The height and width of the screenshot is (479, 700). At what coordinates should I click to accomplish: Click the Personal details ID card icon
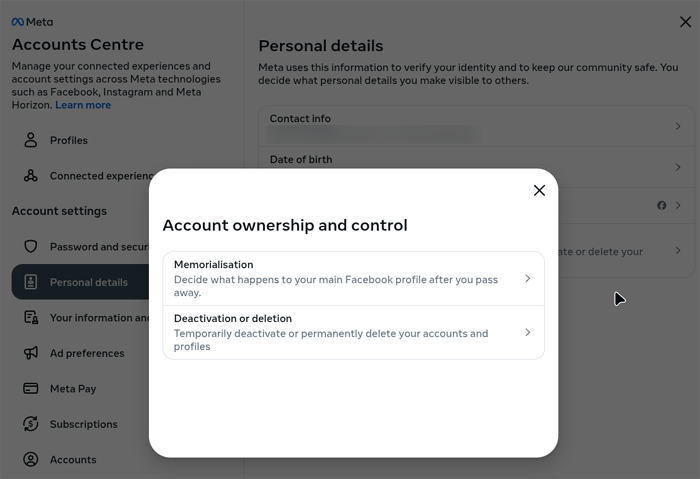(x=31, y=282)
